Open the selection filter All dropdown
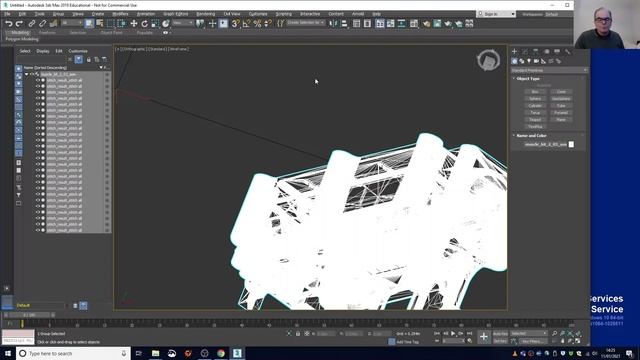 tap(72, 23)
